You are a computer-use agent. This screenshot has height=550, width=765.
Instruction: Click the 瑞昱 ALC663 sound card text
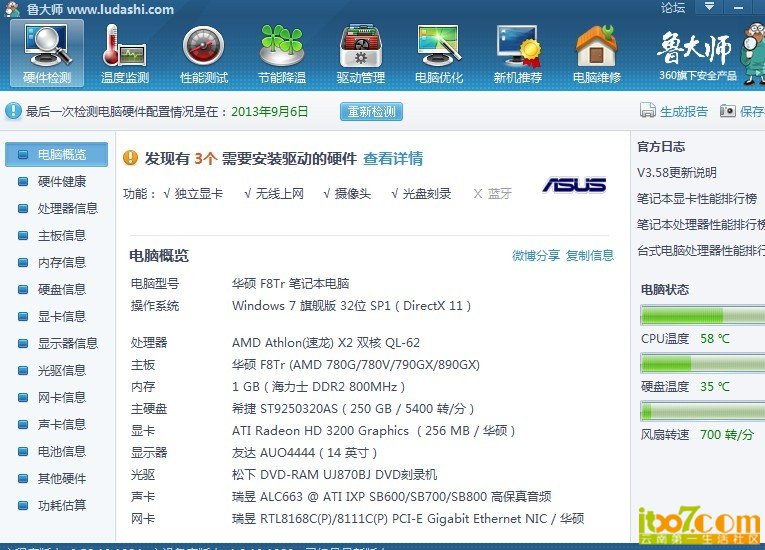(x=391, y=497)
